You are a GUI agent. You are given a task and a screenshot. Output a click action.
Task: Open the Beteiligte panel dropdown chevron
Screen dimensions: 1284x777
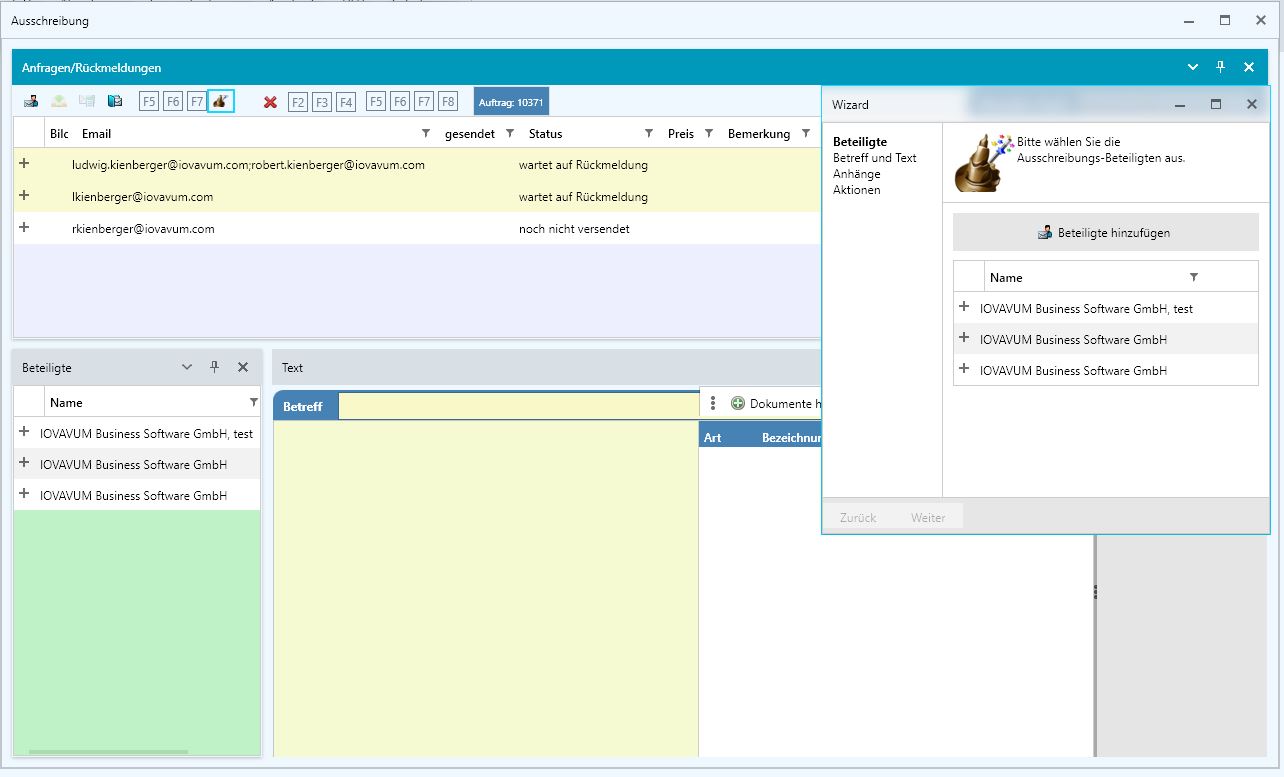tap(187, 367)
